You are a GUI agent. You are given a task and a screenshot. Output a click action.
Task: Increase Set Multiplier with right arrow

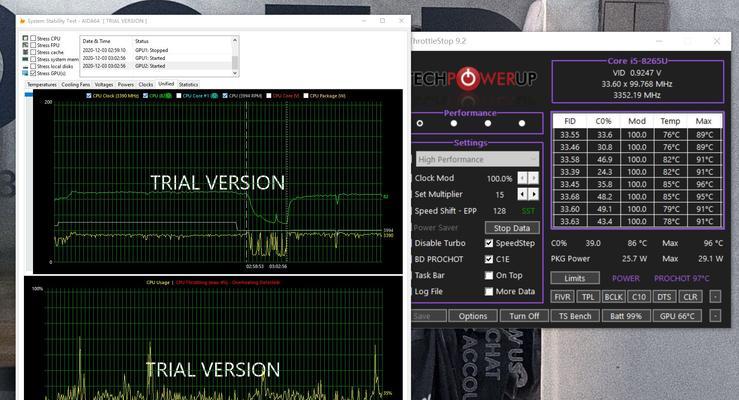[534, 194]
